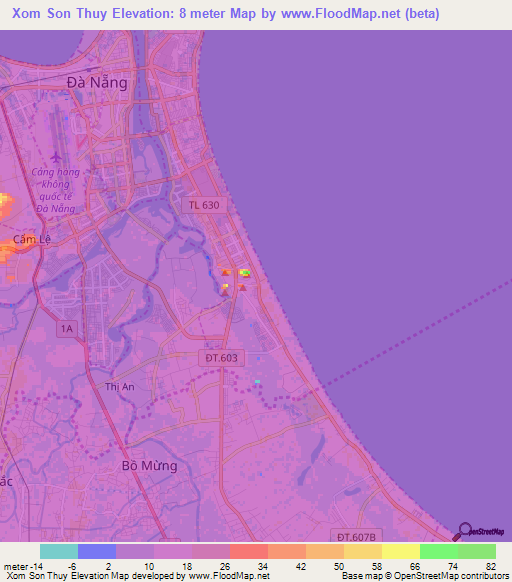Click the airport plane icon on the map
Image resolution: width=512 pixels, height=582 pixels.
(x=56, y=157)
